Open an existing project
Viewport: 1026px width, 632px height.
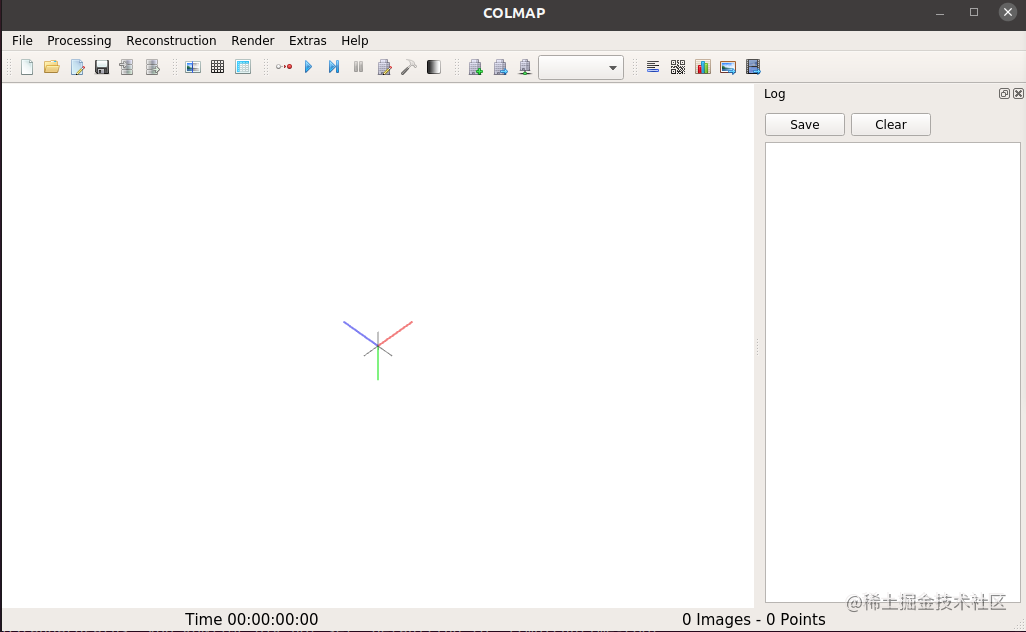(52, 66)
